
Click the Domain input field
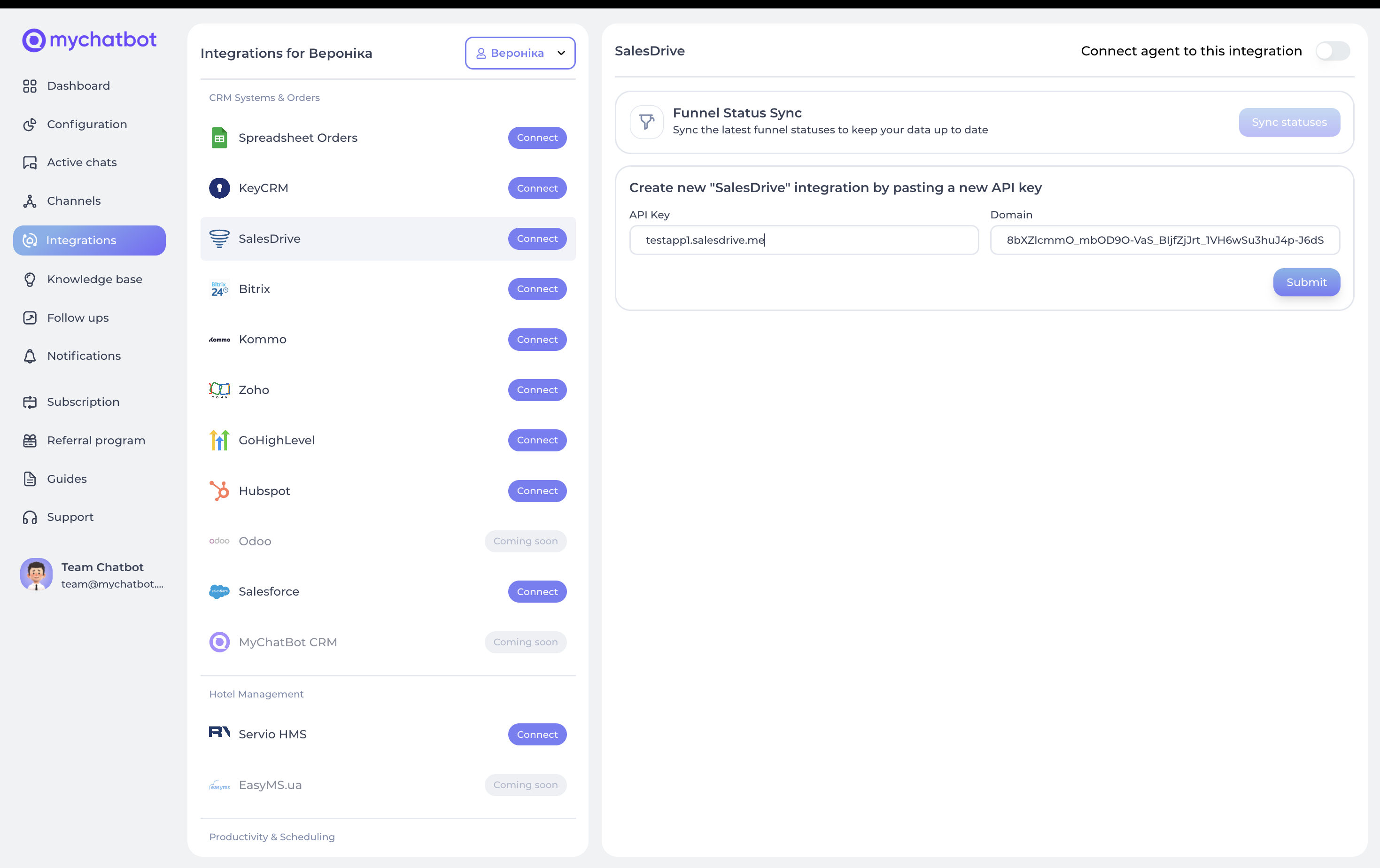point(1164,240)
